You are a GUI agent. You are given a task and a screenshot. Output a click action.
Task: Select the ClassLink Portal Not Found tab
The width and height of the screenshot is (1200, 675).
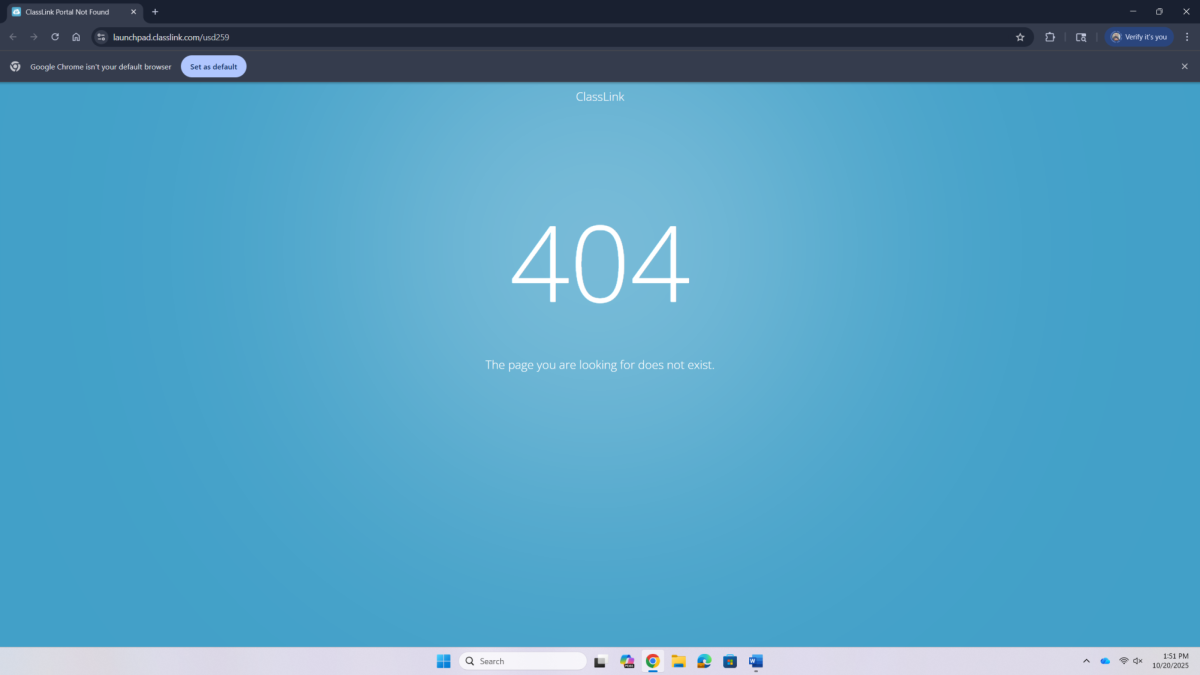[x=67, y=12]
